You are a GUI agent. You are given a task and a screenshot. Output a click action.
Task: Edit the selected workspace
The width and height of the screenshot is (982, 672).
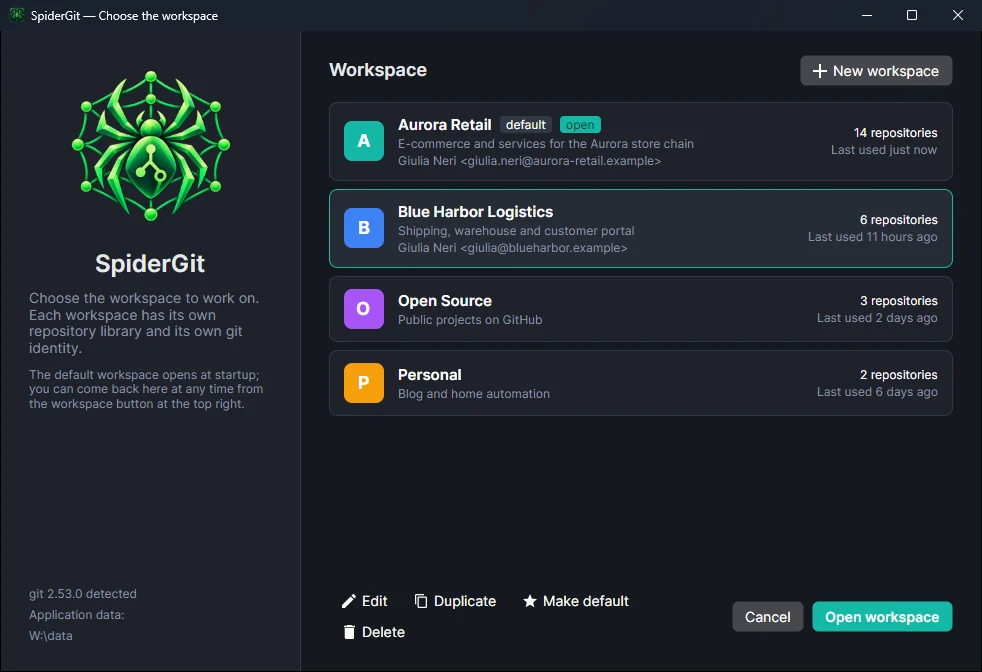pos(364,601)
